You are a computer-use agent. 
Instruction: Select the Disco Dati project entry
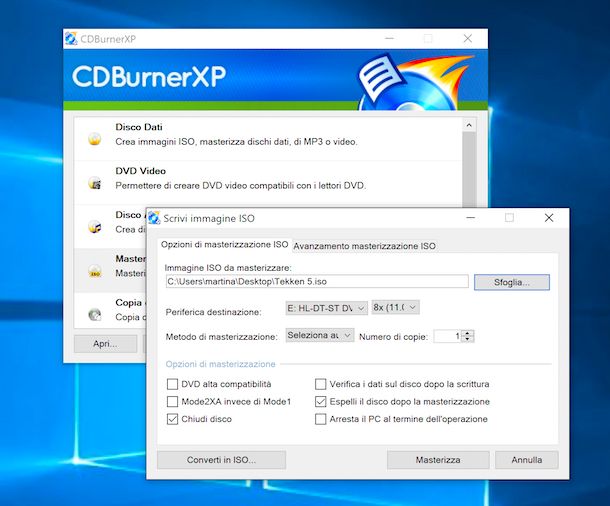coord(268,138)
